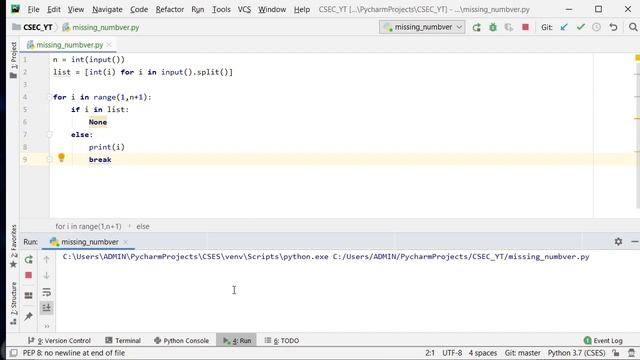This screenshot has height=360, width=640.
Task: Click CSEC_YT breadcrumb in navigation bar
Action: (x=33, y=27)
